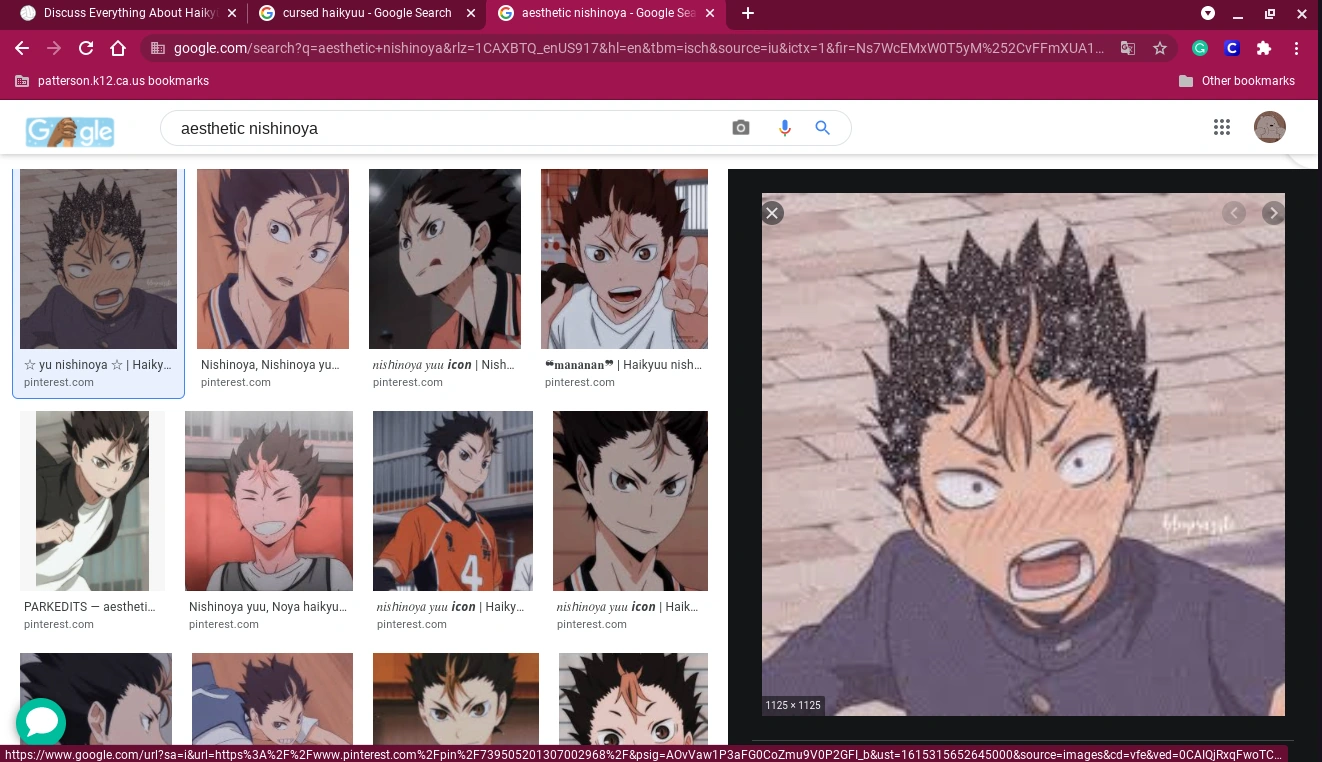This screenshot has height=762, width=1322.
Task: Expand the dropdown arrow in the title bar
Action: pyautogui.click(x=1208, y=13)
